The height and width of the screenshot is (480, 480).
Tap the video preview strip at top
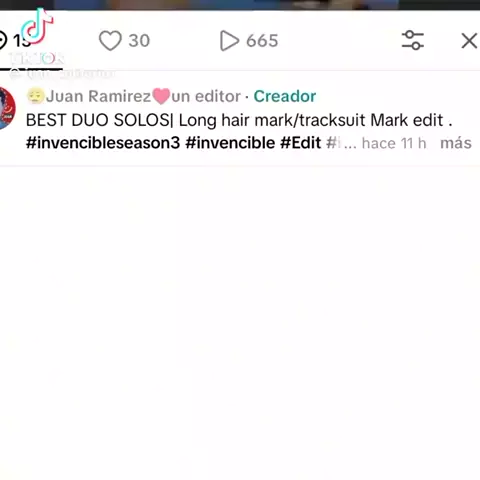point(240,5)
